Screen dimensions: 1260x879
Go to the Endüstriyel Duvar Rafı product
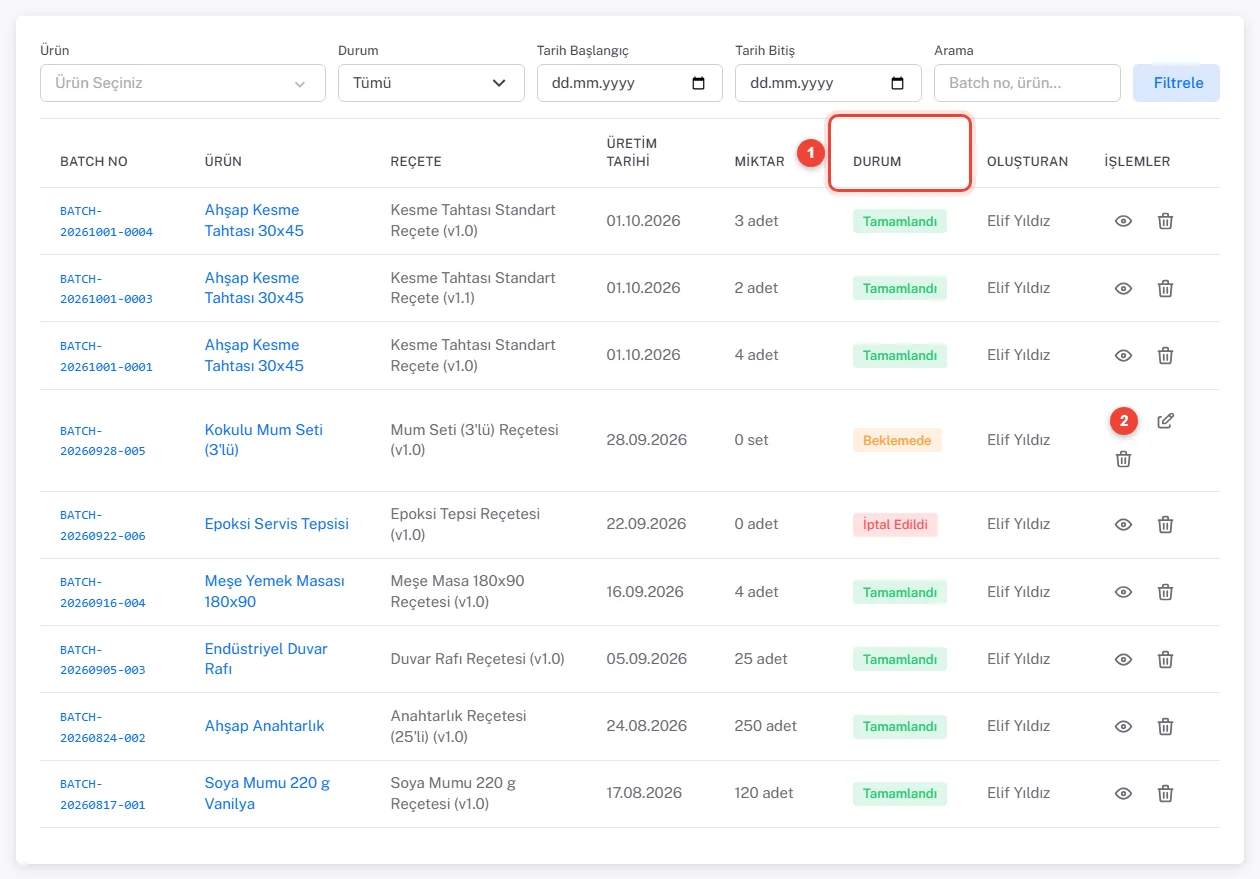coord(266,659)
